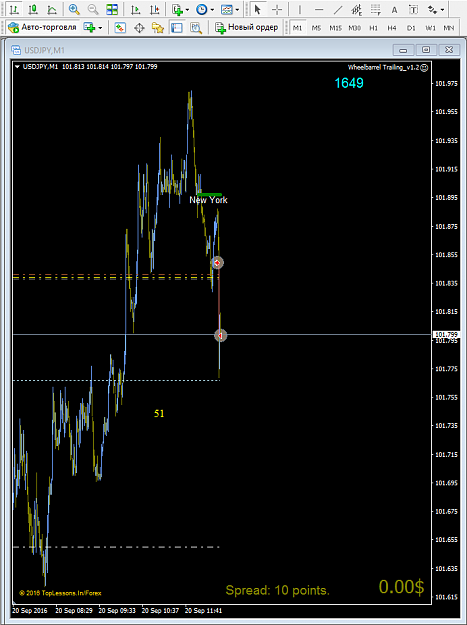467x625 pixels.
Task: Open the Strategy Tester panel
Action: coord(196,28)
